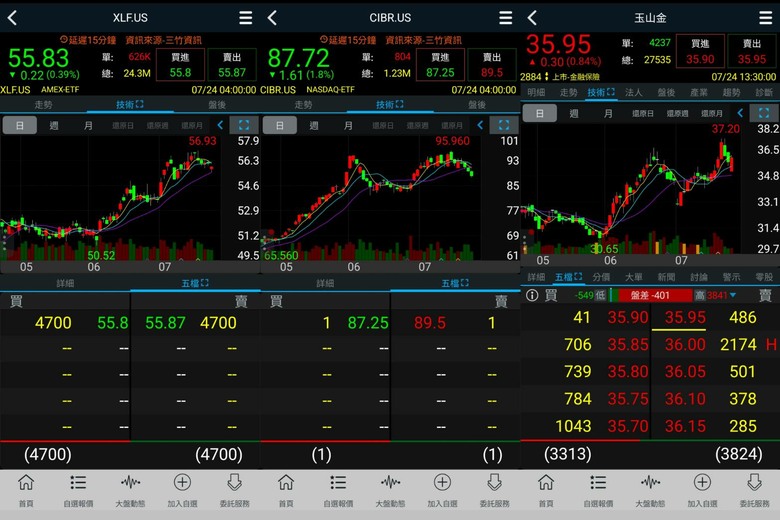This screenshot has width=780, height=520.
Task: Expand the blue dropdown arrow next to 高 3841
Action: (x=733, y=296)
